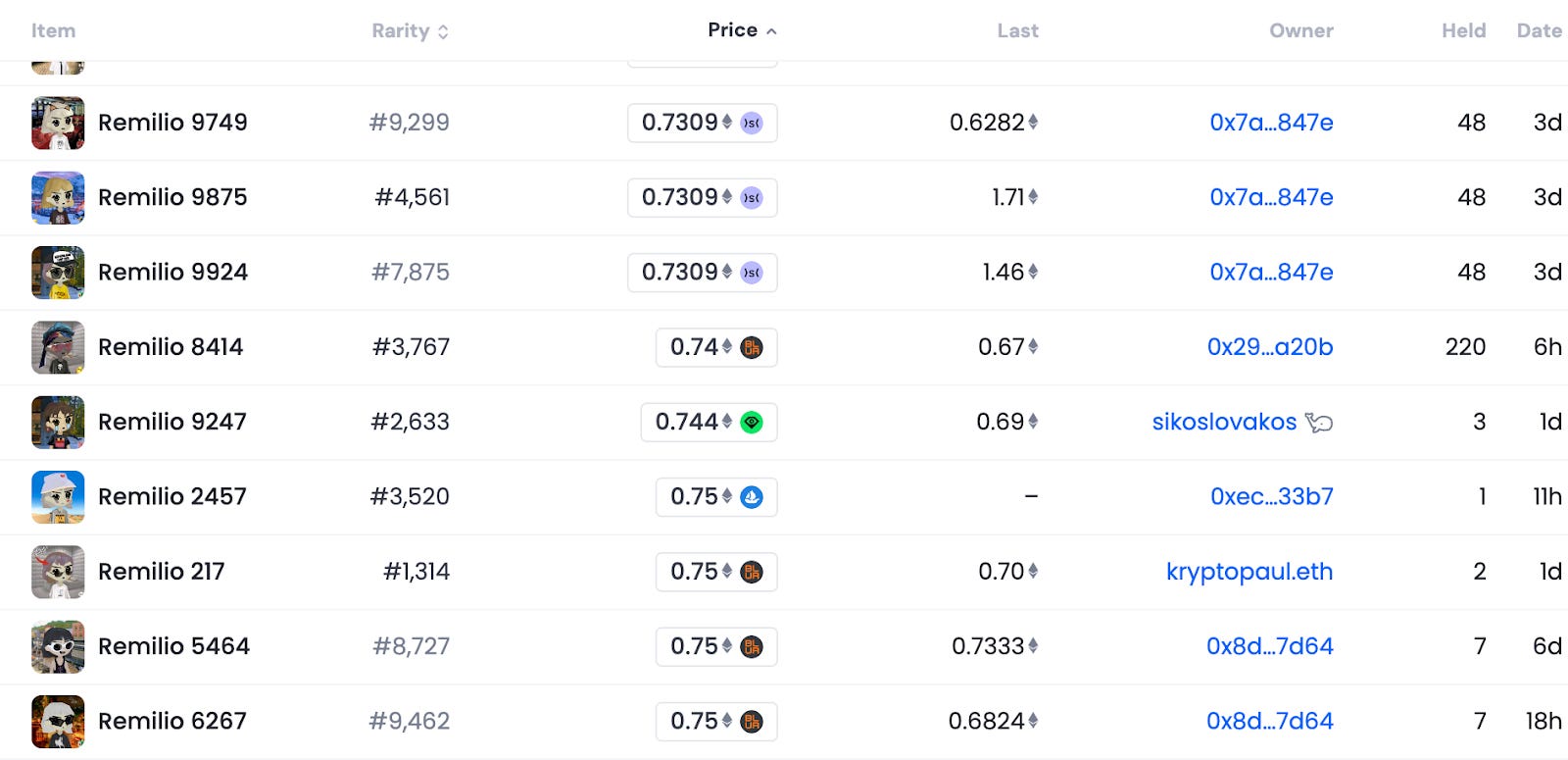
Task: Sort the table by Rarity column
Action: point(410,30)
